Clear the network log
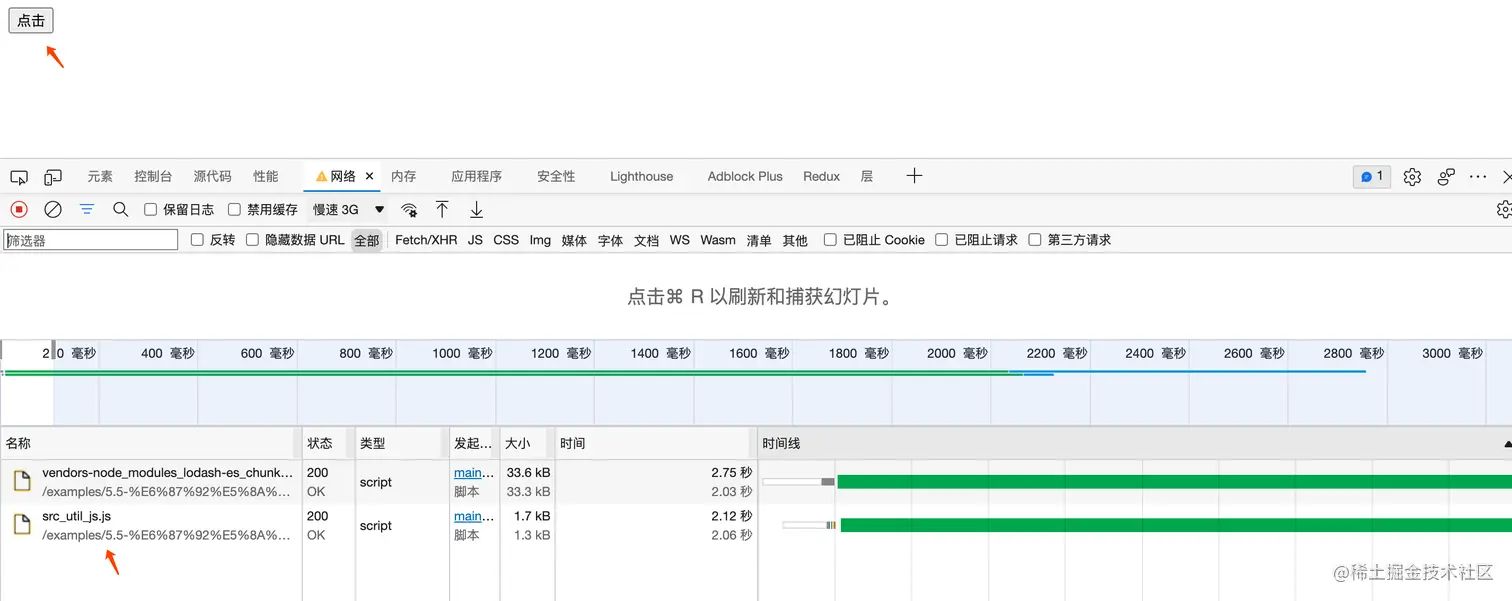The height and width of the screenshot is (601, 1512). [x=53, y=209]
